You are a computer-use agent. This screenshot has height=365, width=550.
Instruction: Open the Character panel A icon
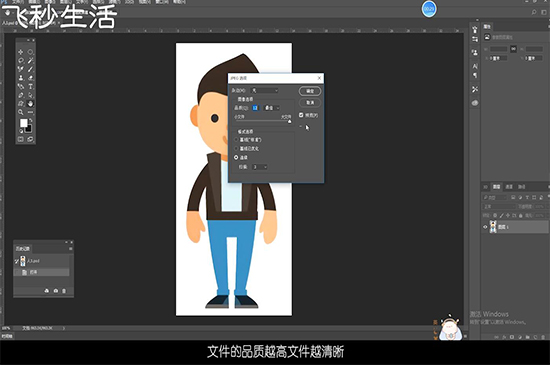point(475,66)
